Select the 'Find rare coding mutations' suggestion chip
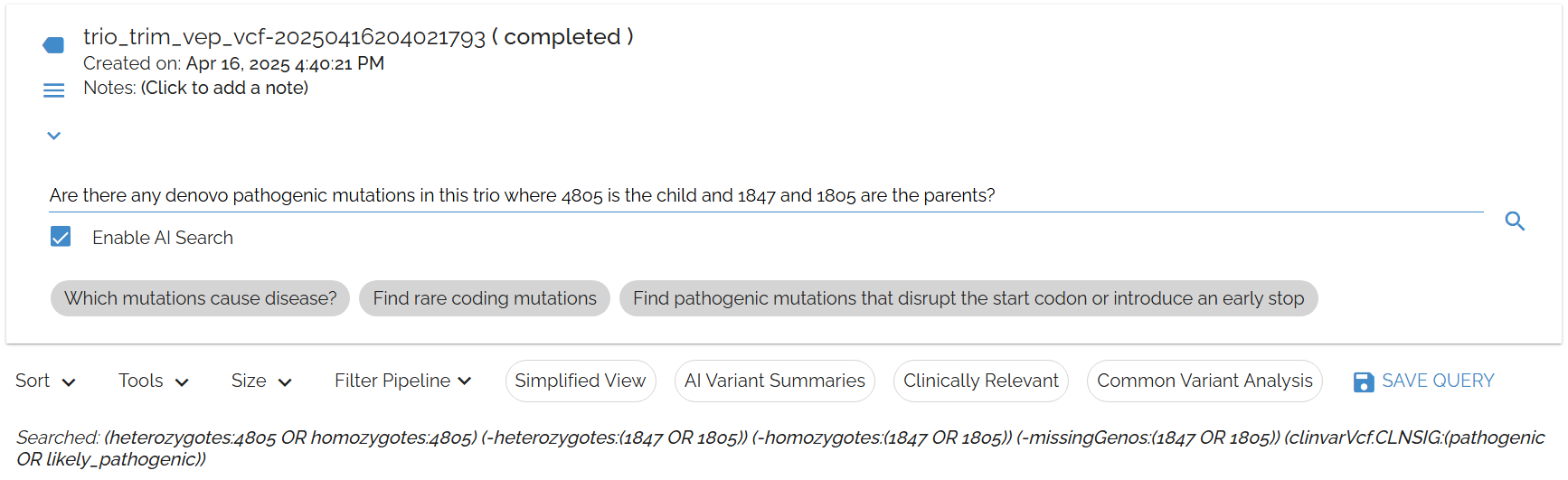The height and width of the screenshot is (480, 1568). tap(484, 298)
